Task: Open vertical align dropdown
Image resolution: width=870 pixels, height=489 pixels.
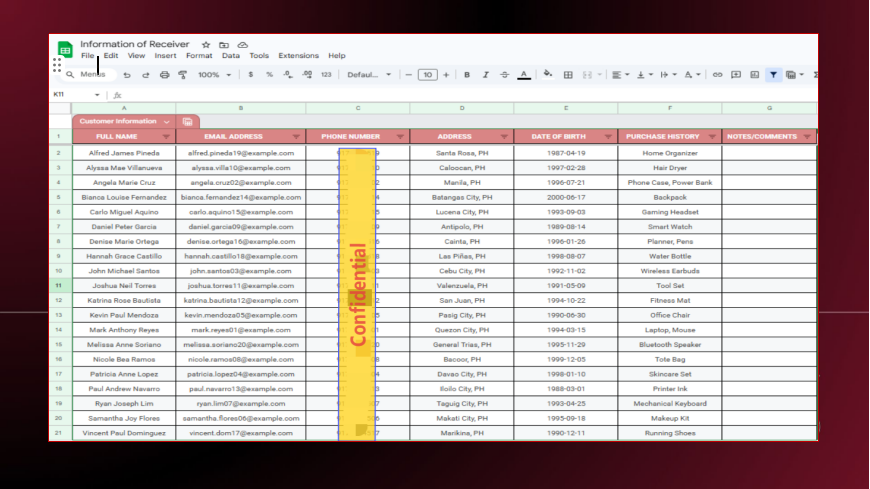Action: click(644, 75)
